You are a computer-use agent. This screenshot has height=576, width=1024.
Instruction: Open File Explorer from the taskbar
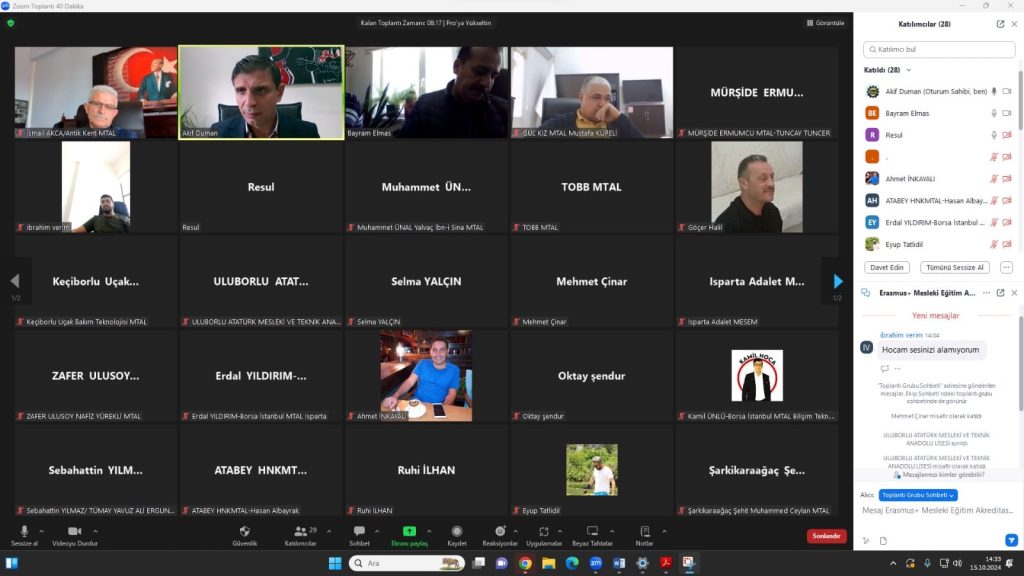(x=549, y=563)
